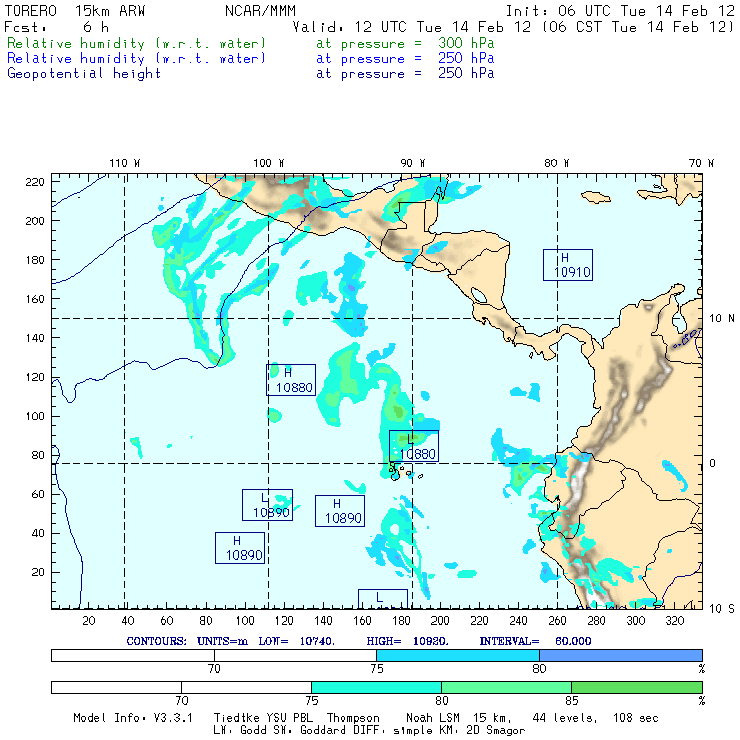Viewport: 740px width, 740px height.
Task: Select the 90 W longitude axis label
Action: 412,162
